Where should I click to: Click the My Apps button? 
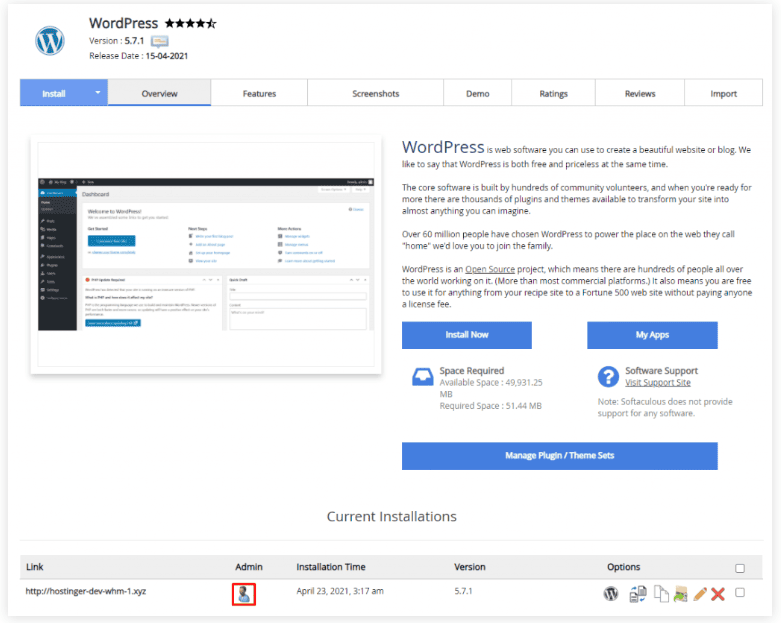(652, 335)
